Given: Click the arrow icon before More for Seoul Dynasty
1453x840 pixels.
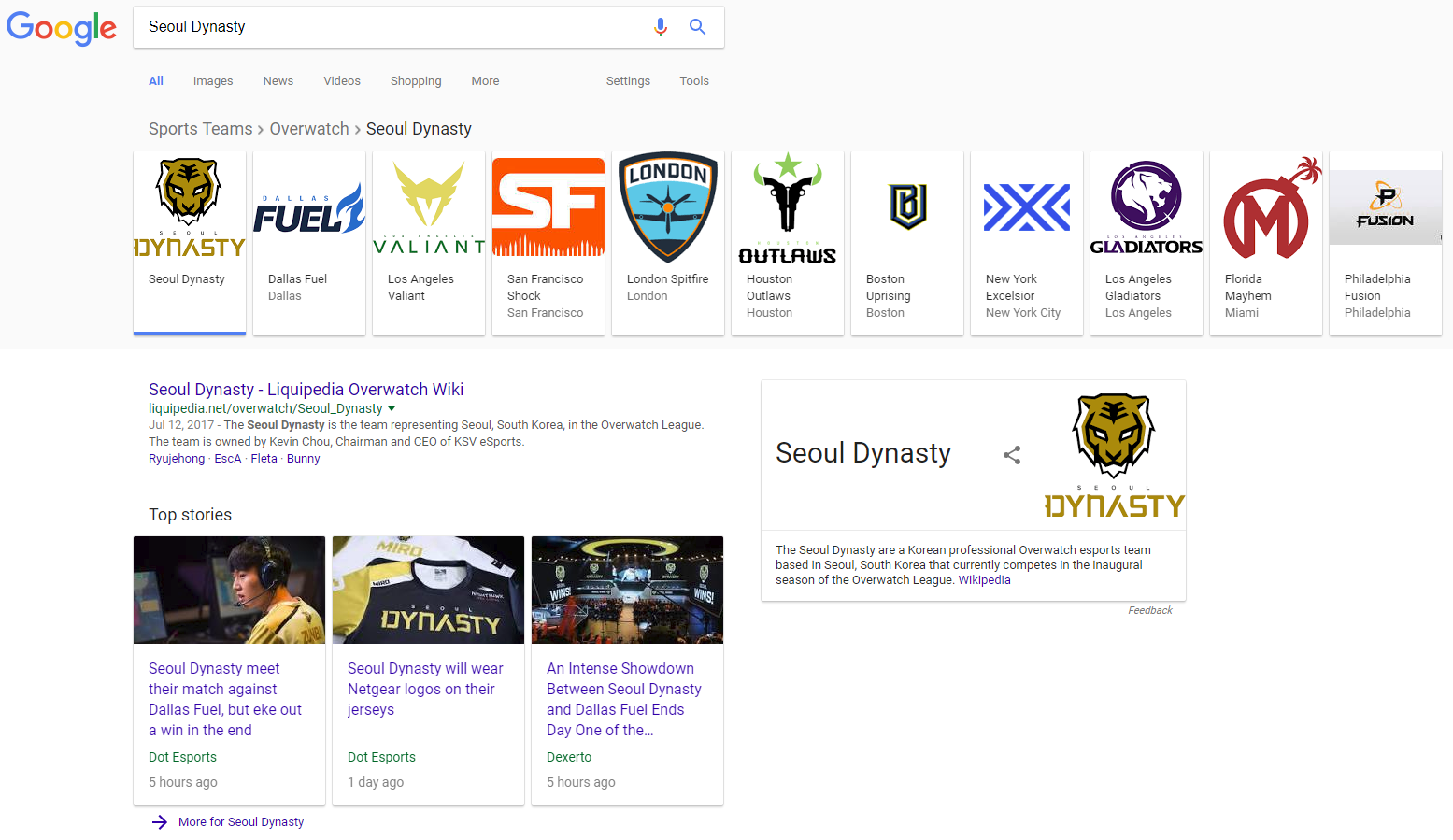Looking at the screenshot, I should 160,822.
